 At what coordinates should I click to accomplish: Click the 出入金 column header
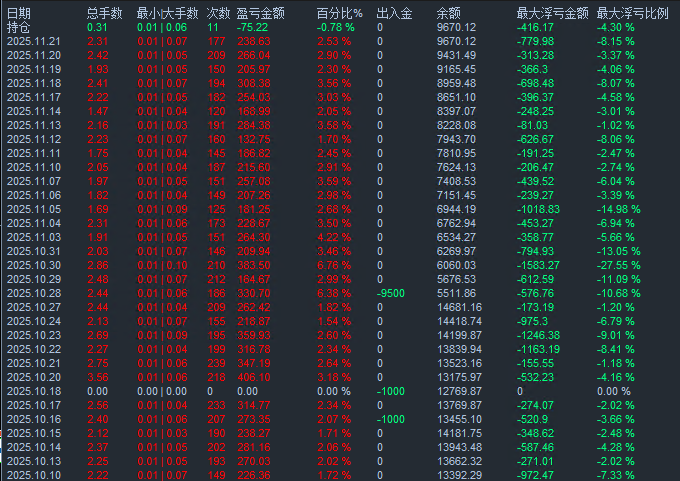(394, 13)
